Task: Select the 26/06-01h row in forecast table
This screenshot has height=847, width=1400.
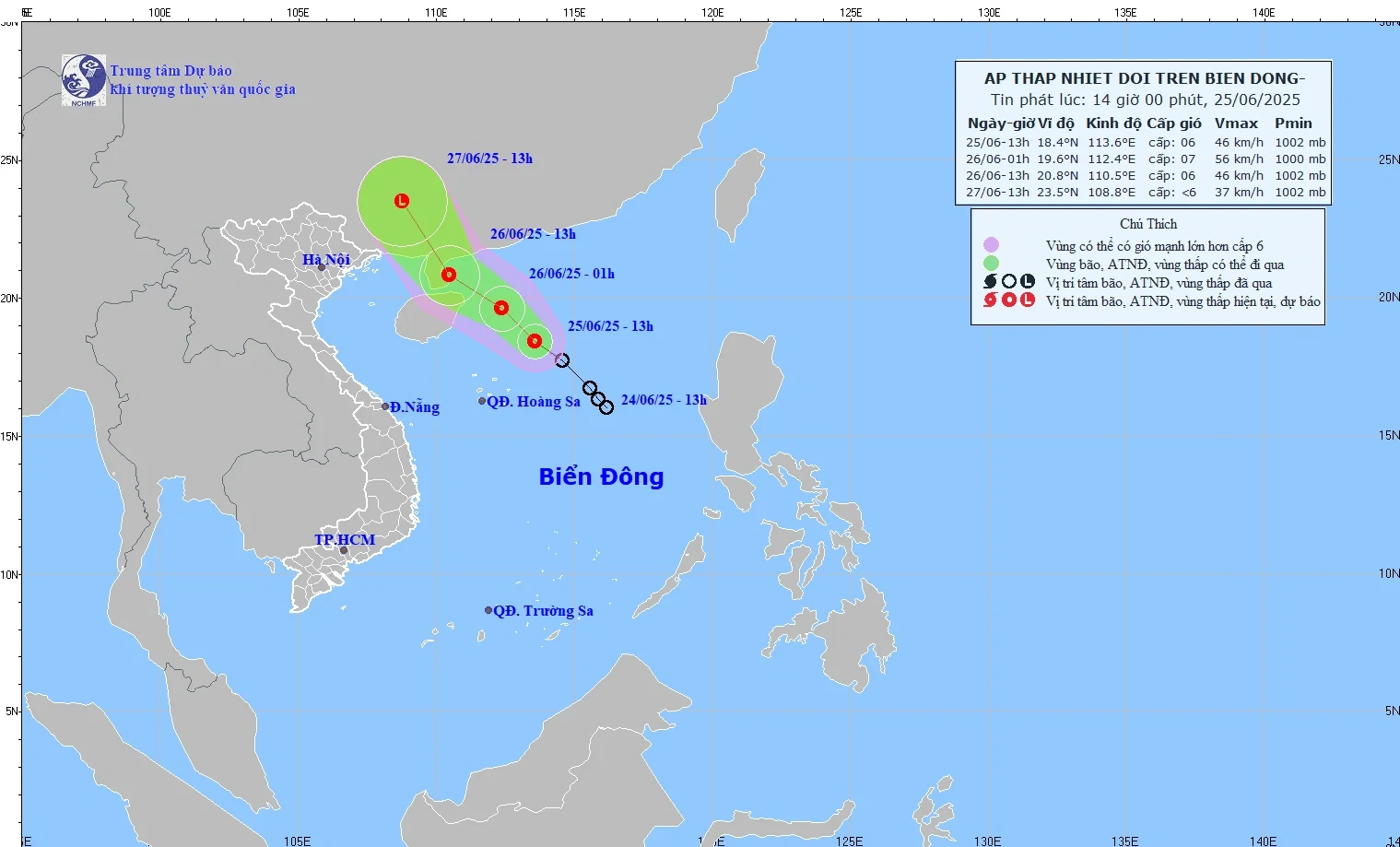Action: click(x=1145, y=159)
